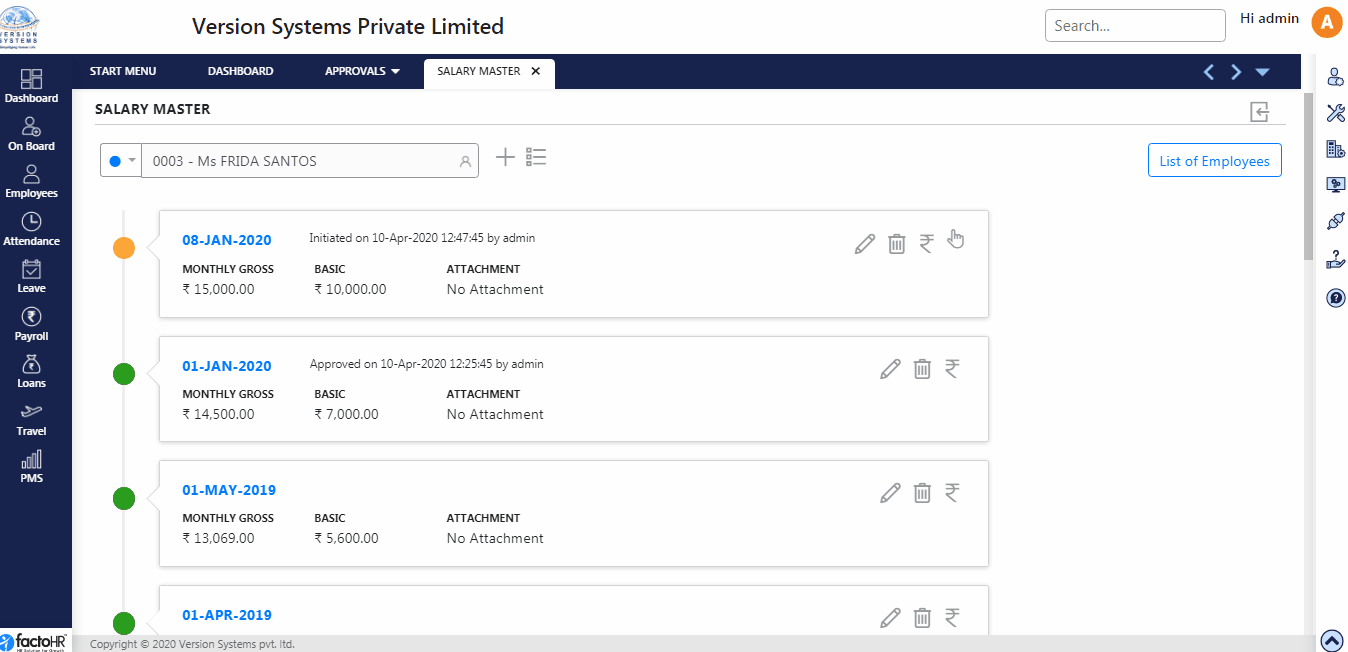Click the orange timeline marker for 08-JAN-2020
This screenshot has width=1348, height=652.
pos(124,249)
